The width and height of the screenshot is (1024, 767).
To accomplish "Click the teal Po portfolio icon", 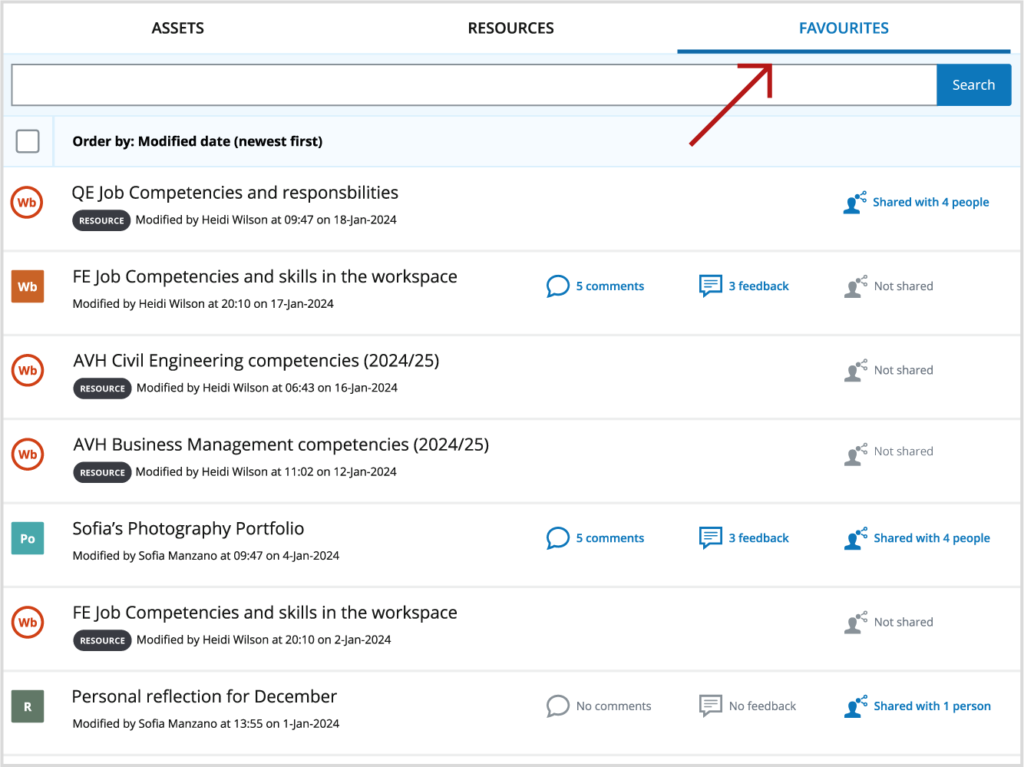I will 27,538.
